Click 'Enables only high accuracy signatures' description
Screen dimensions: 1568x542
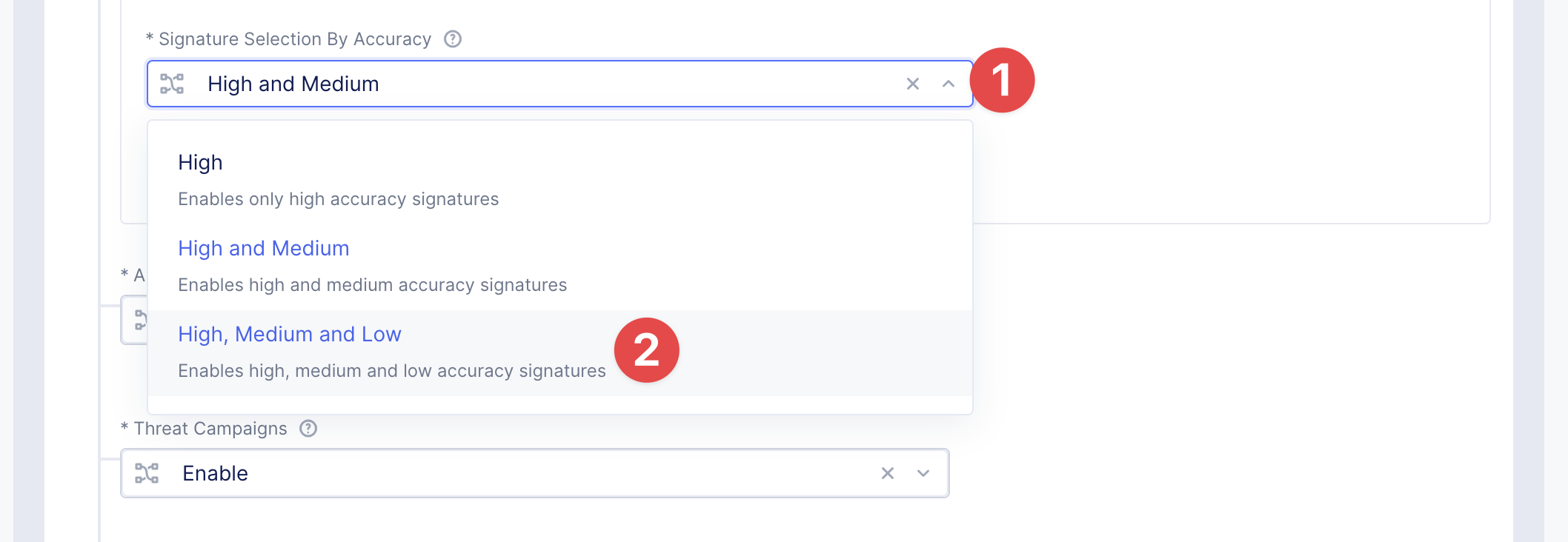click(339, 199)
